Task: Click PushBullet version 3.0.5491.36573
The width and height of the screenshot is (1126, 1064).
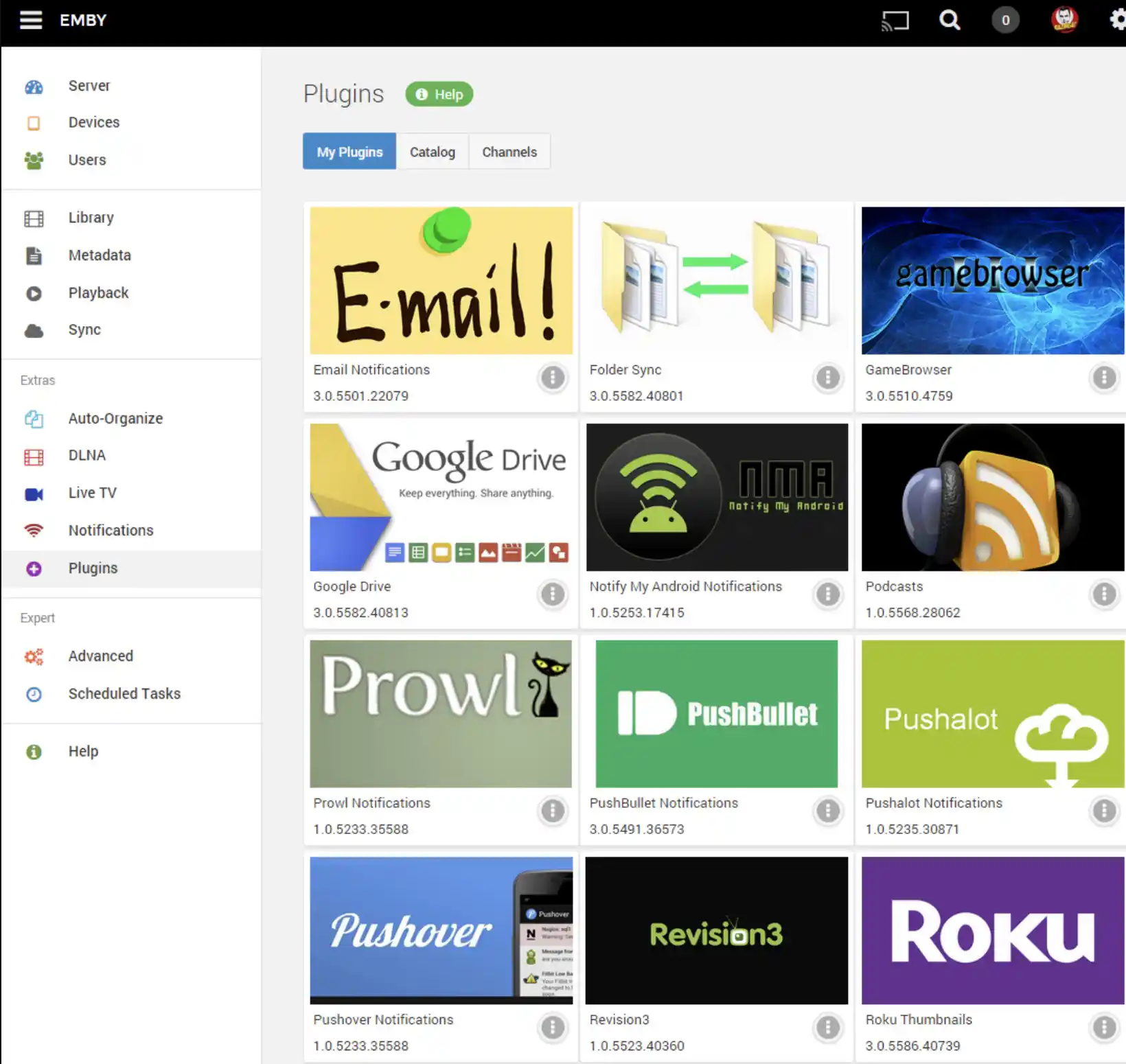Action: 637,829
